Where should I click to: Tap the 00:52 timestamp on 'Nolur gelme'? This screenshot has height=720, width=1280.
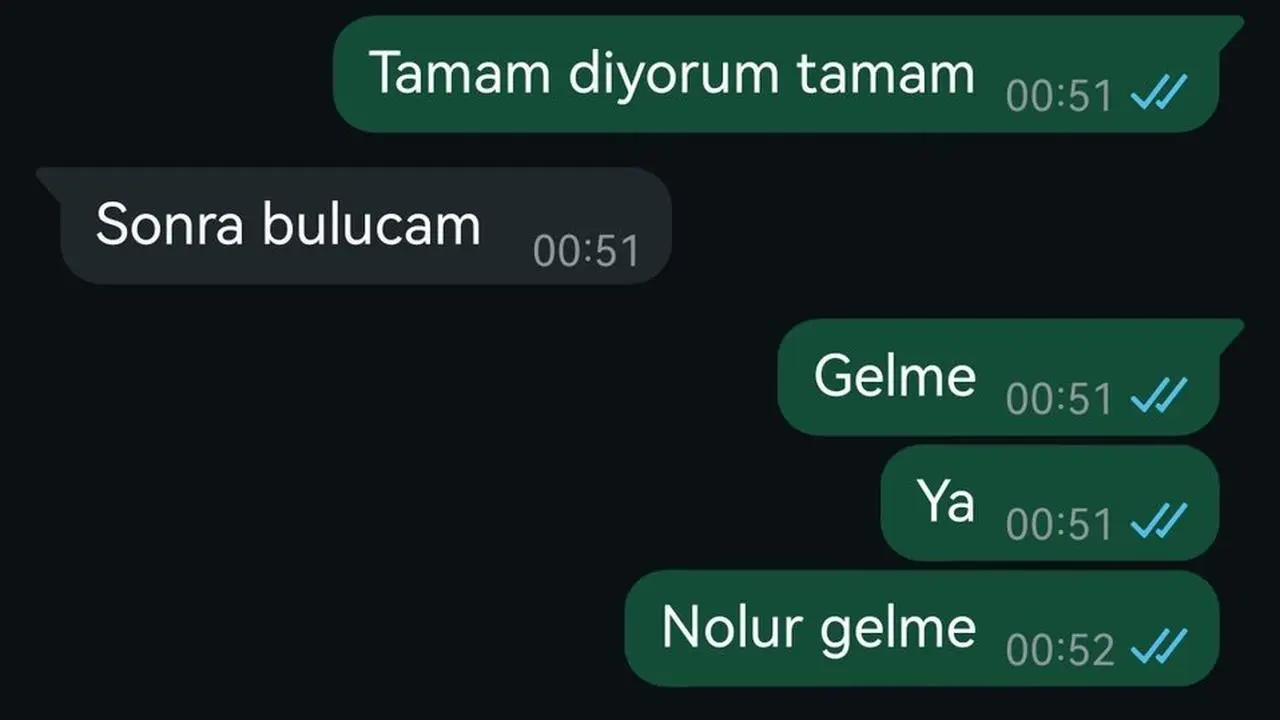pyautogui.click(x=1059, y=650)
